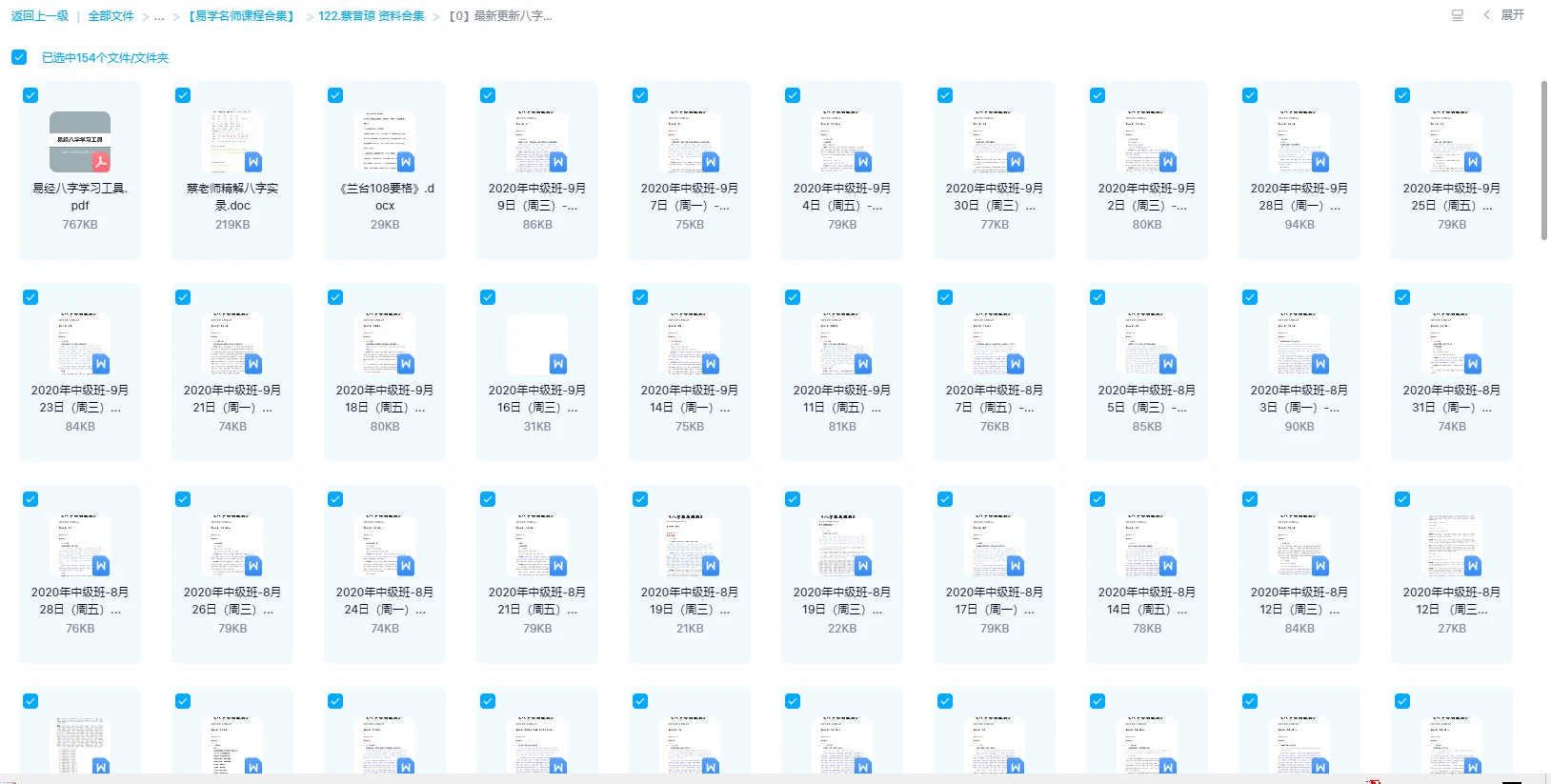Uncheck 易经八字学习工具.pdf checkbox
This screenshot has width=1551, height=784.
tap(30, 95)
